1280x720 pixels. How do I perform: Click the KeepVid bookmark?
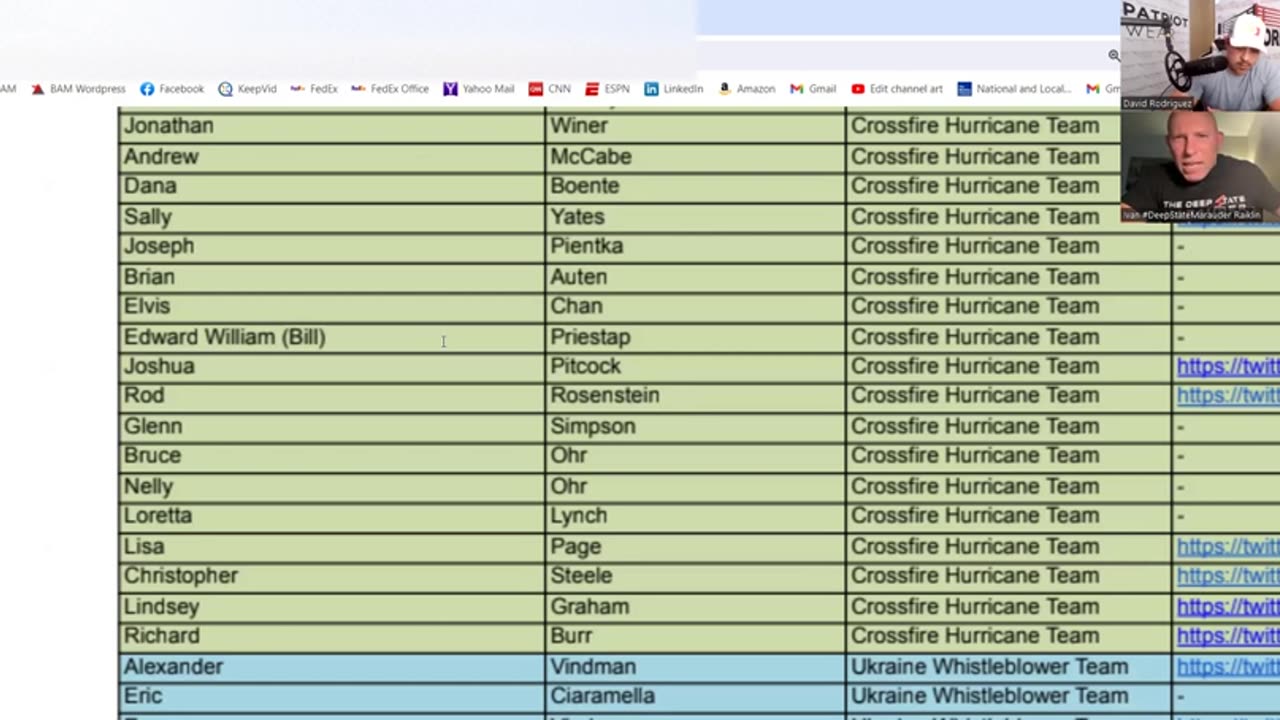[x=247, y=89]
